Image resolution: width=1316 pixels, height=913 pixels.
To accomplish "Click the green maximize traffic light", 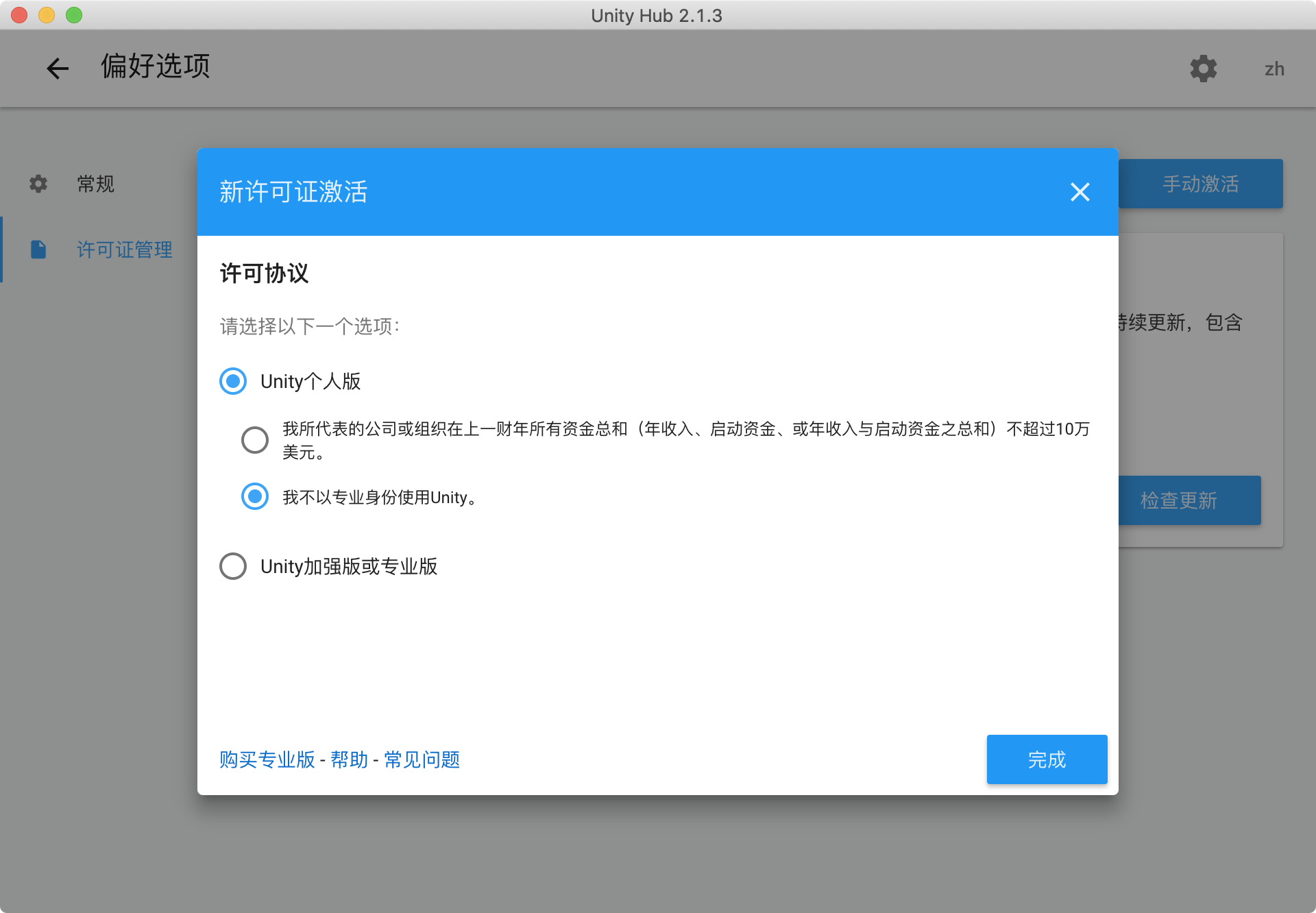I will [74, 14].
